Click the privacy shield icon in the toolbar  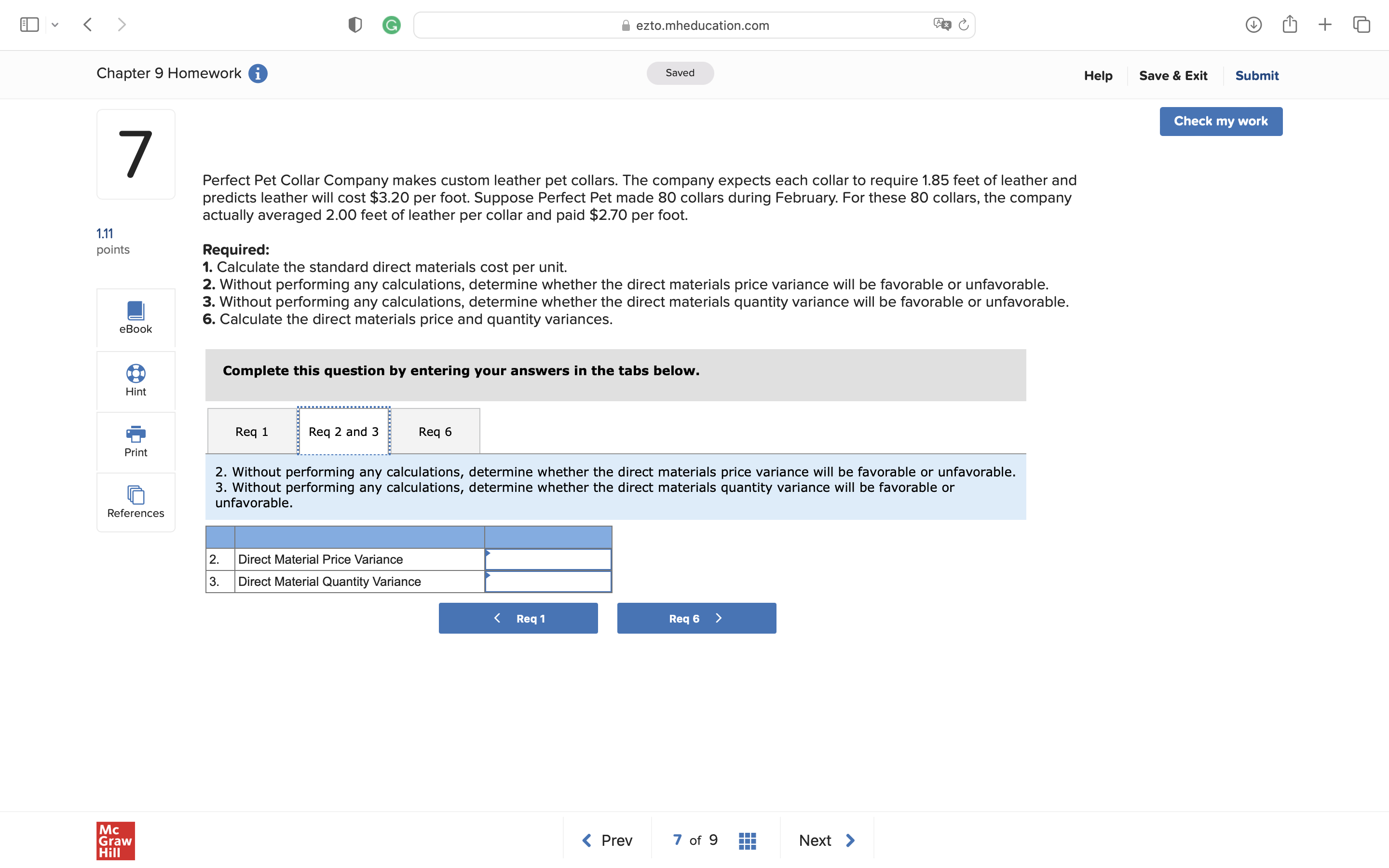pyautogui.click(x=354, y=25)
